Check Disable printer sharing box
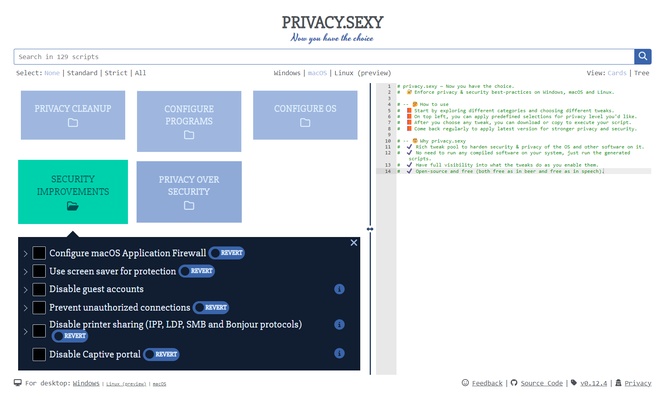The height and width of the screenshot is (400, 665). [39, 331]
